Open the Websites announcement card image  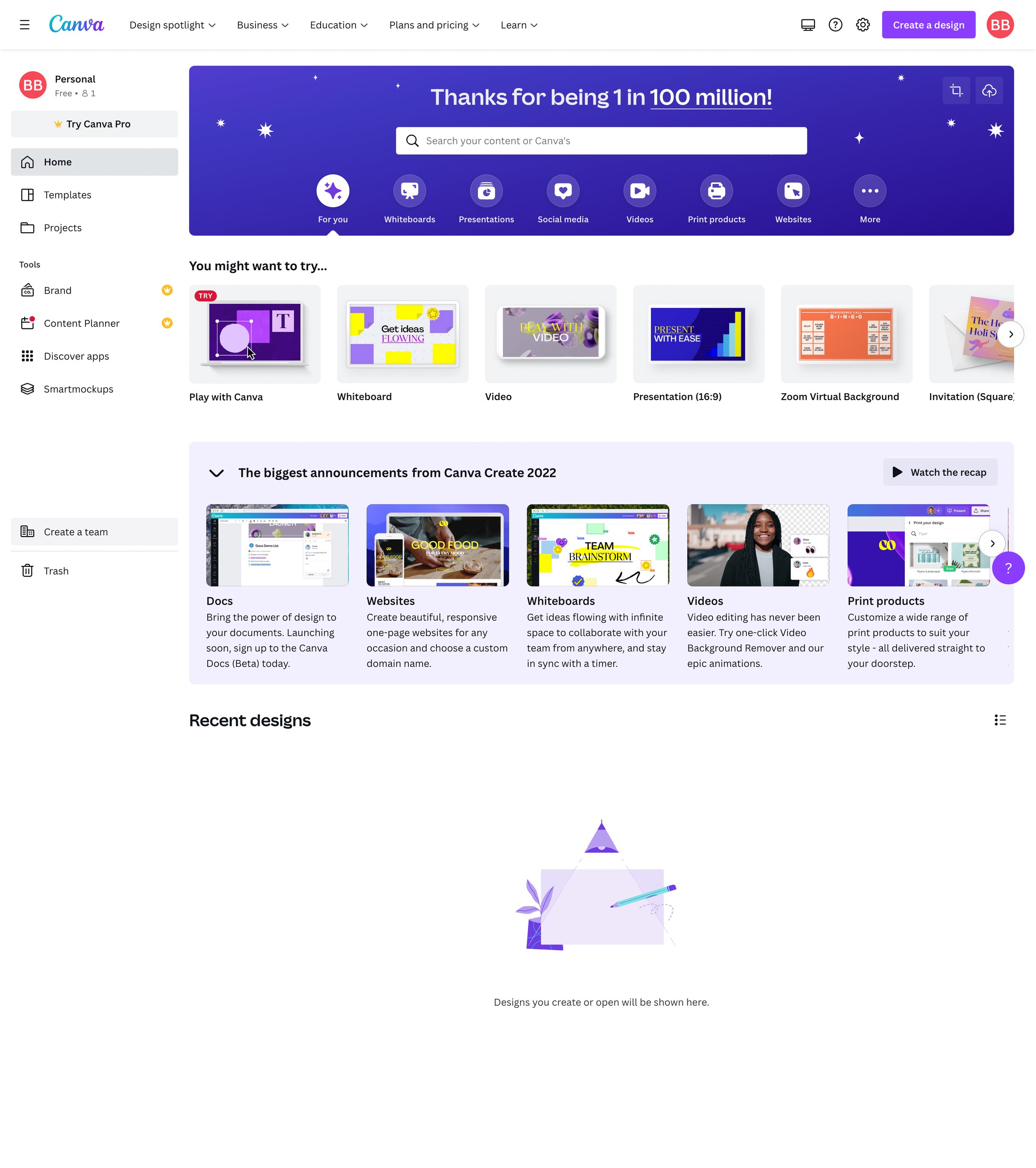(438, 545)
